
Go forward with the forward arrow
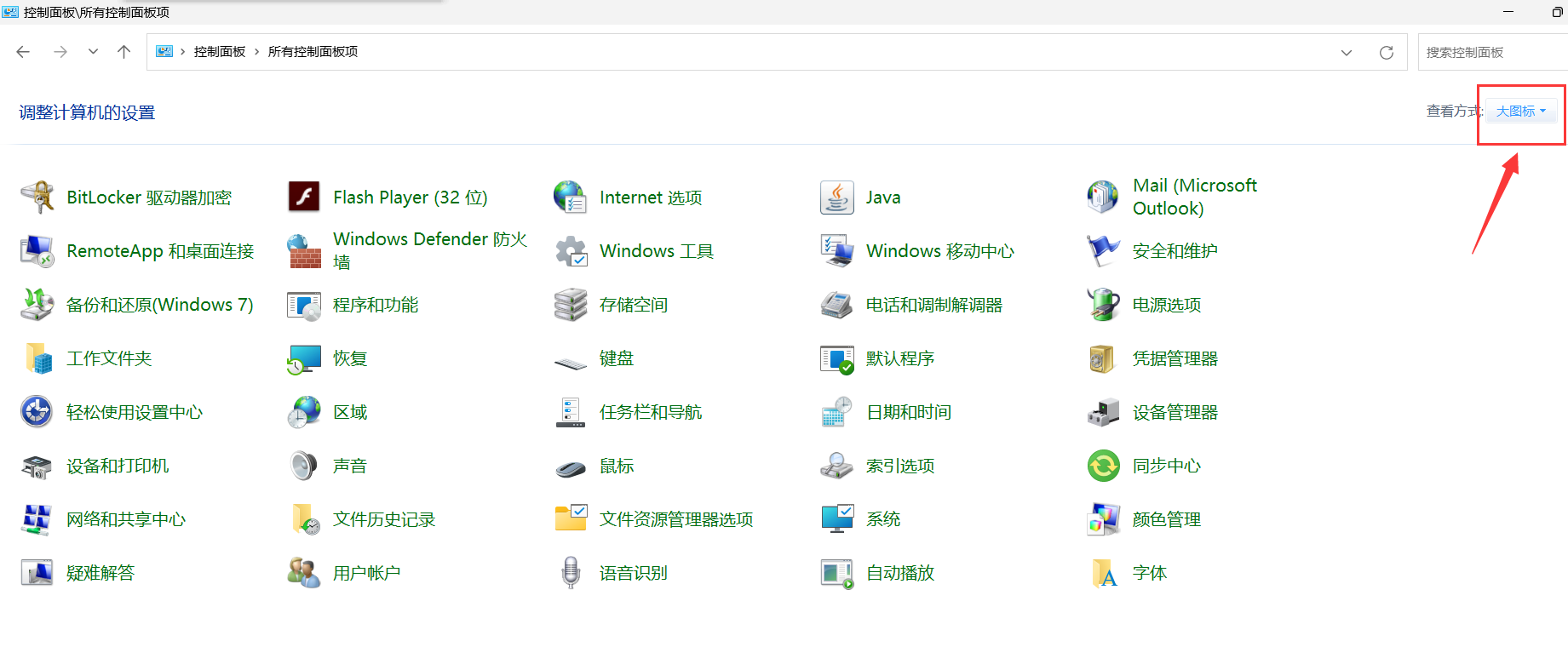(60, 52)
